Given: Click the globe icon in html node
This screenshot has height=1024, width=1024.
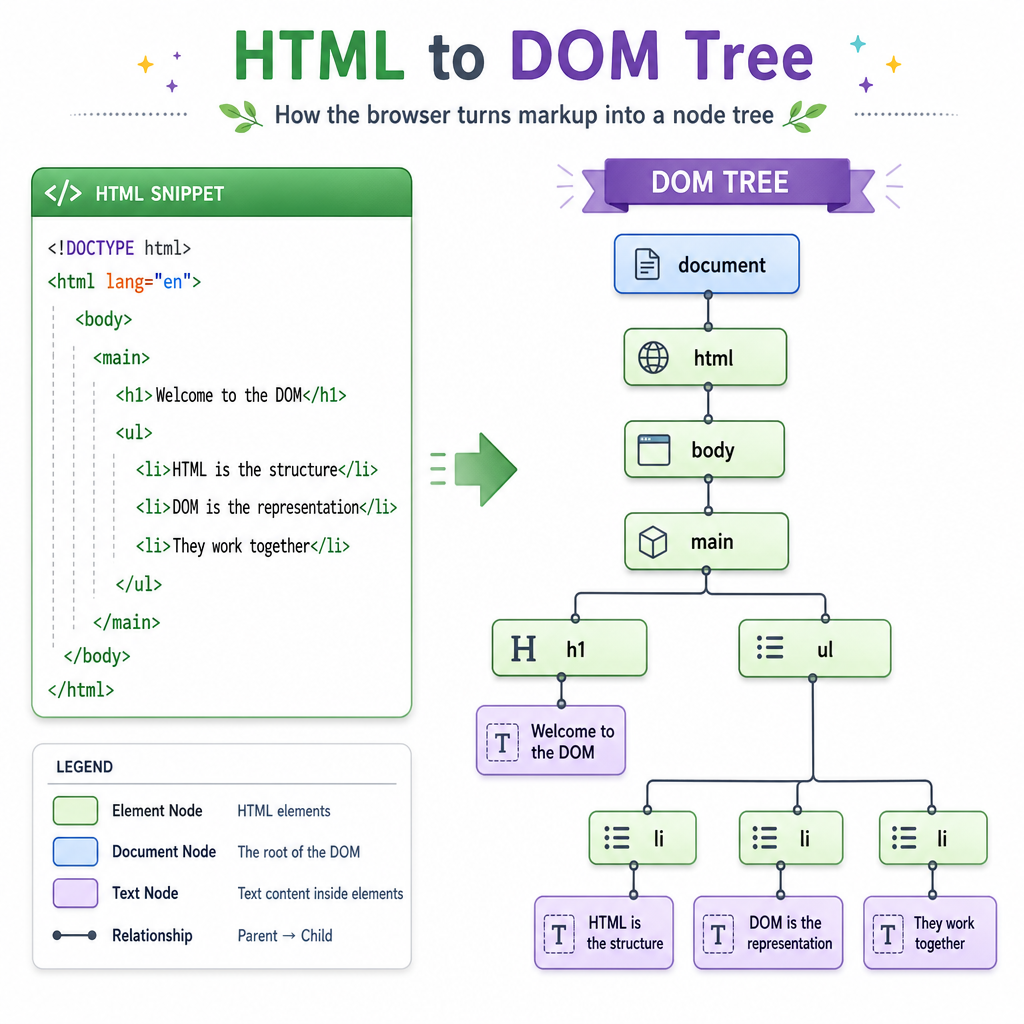Looking at the screenshot, I should [x=653, y=358].
